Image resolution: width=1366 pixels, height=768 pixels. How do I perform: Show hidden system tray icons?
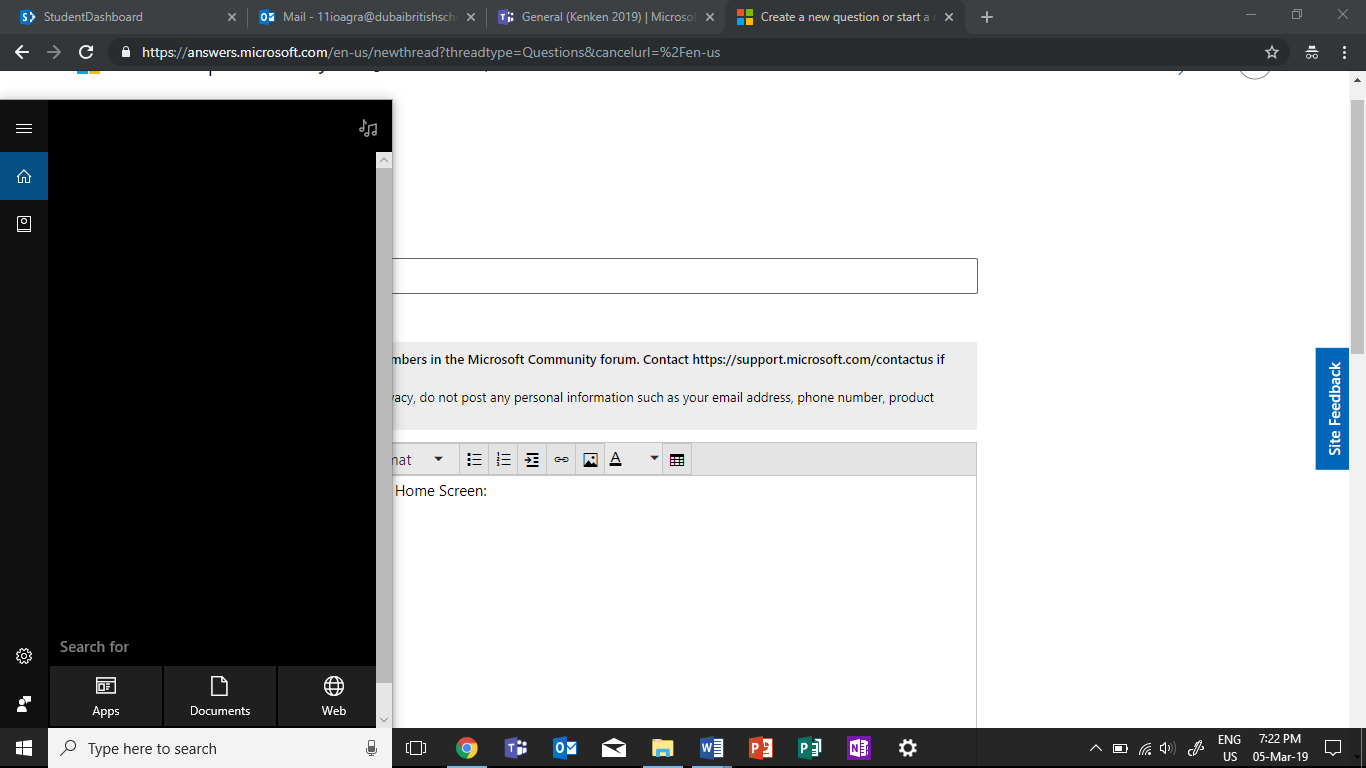point(1096,748)
